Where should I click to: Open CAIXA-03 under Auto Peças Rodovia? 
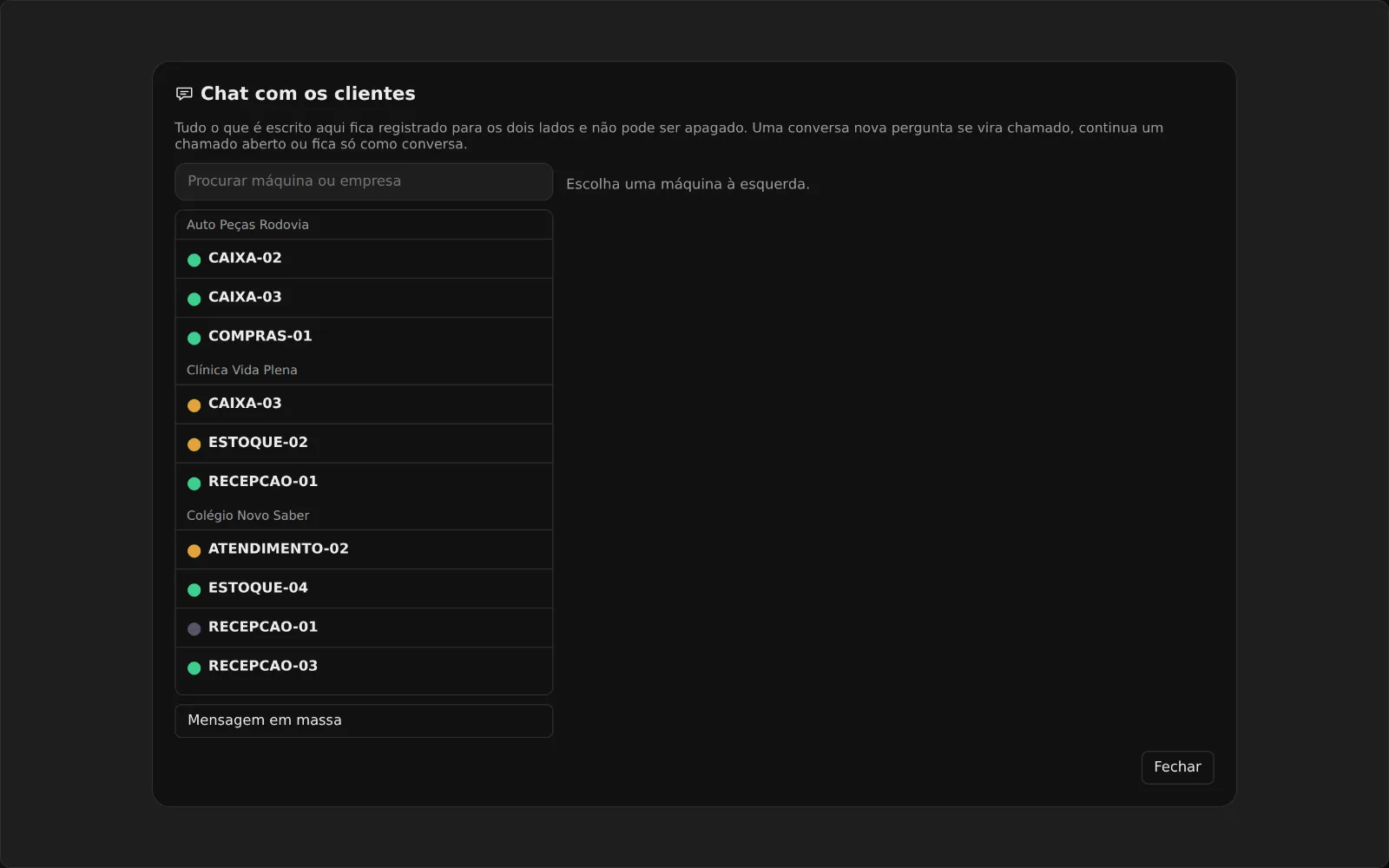click(x=364, y=298)
